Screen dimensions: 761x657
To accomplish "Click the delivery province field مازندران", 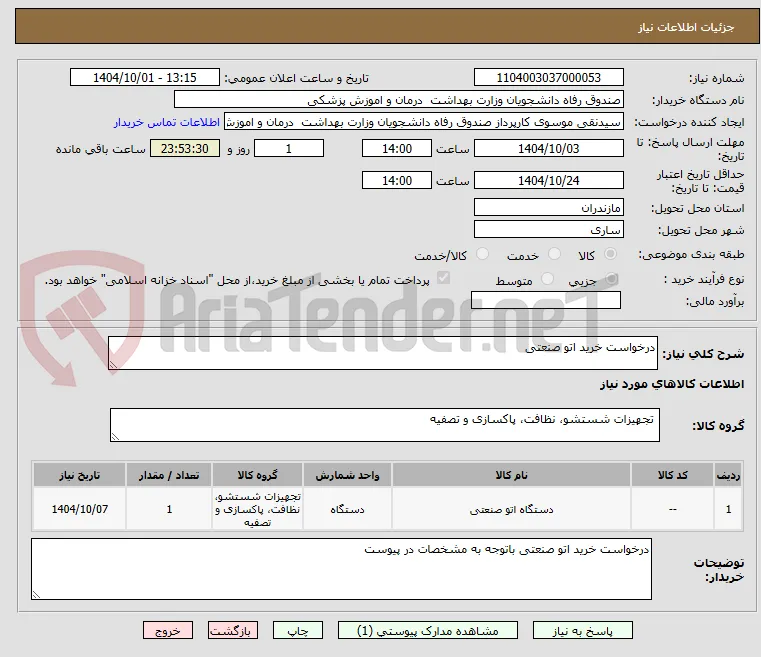I will pos(549,208).
